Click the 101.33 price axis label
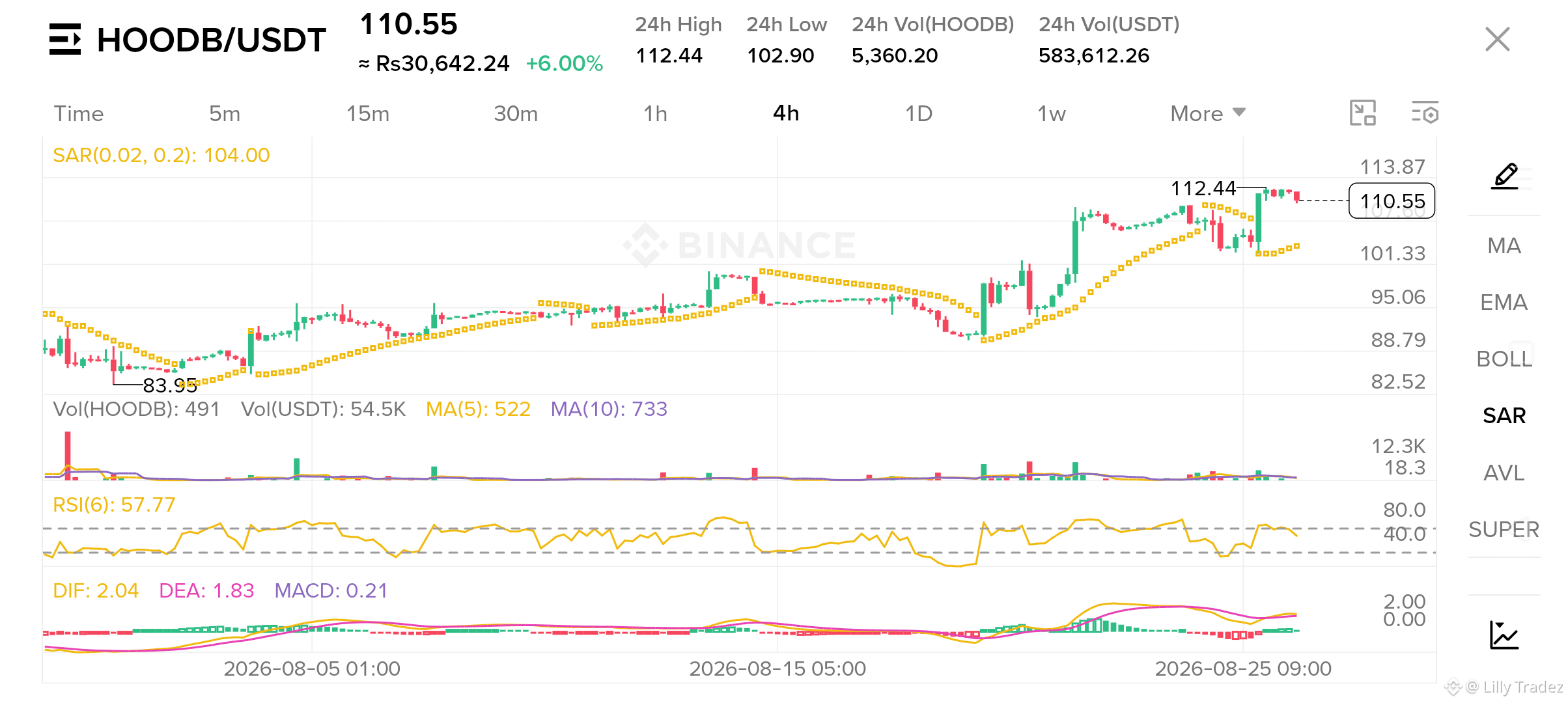The image size is (1568, 703). click(x=1392, y=253)
